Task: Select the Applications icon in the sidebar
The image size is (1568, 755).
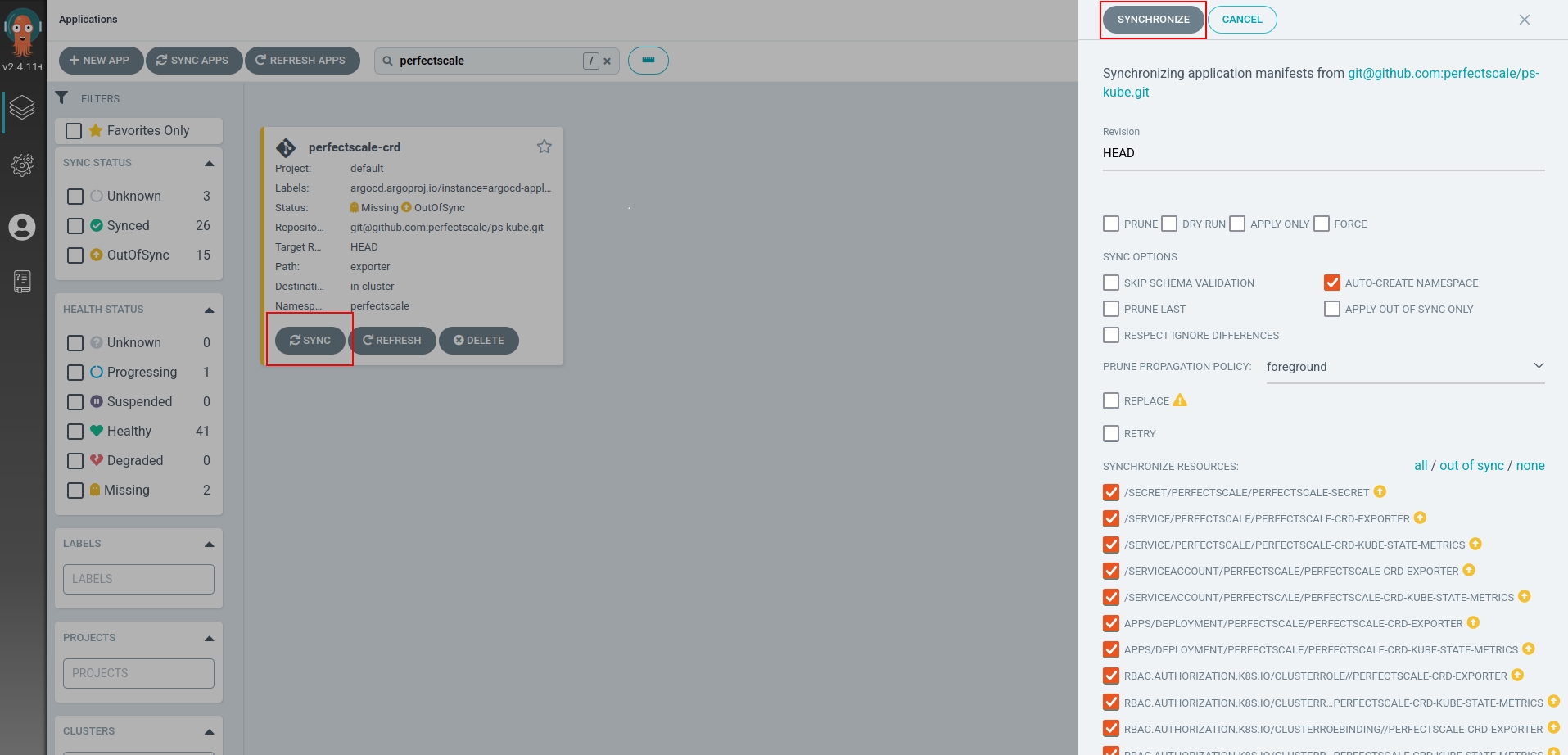Action: [x=22, y=107]
